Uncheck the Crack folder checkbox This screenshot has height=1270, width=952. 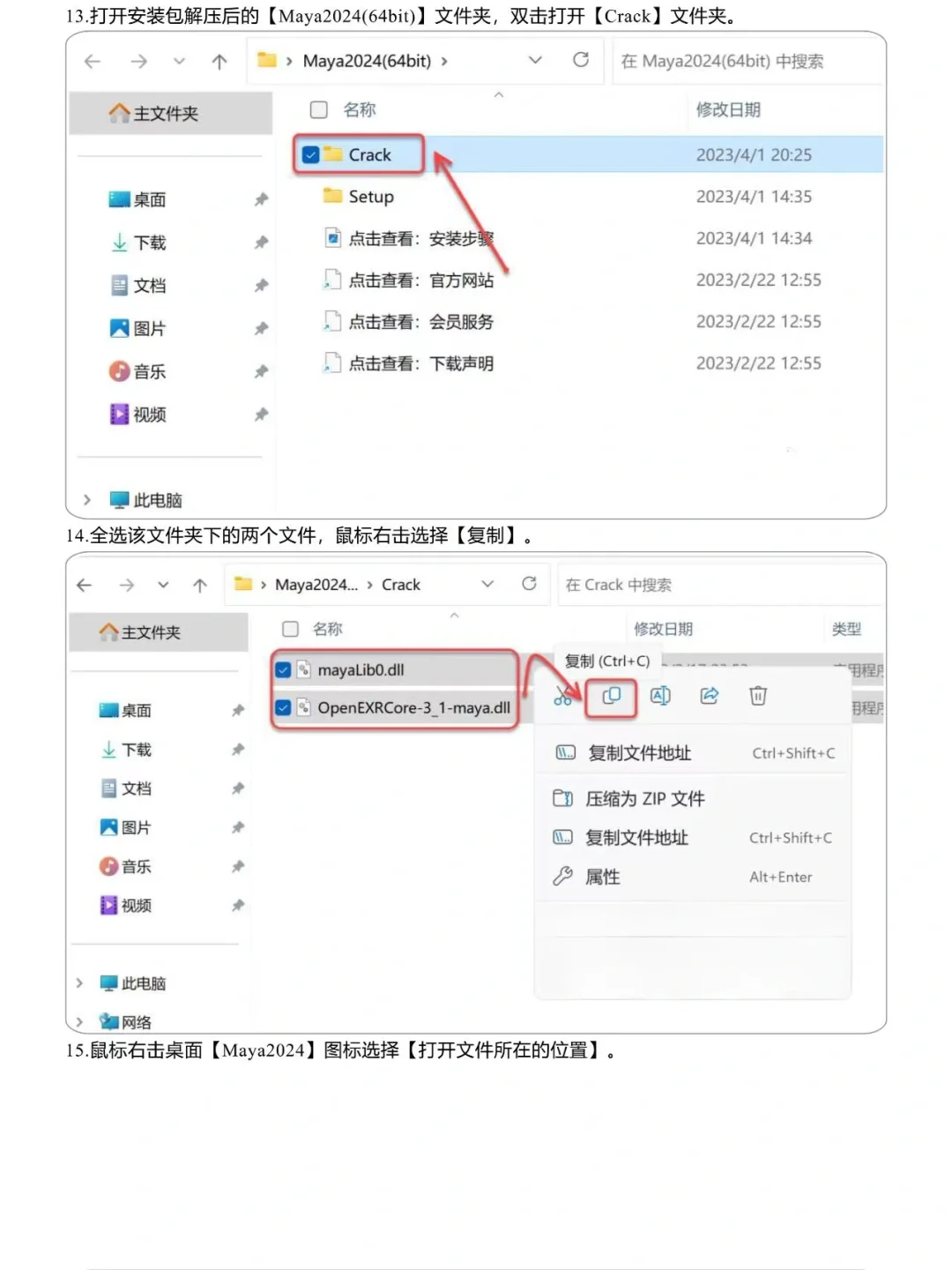[310, 153]
